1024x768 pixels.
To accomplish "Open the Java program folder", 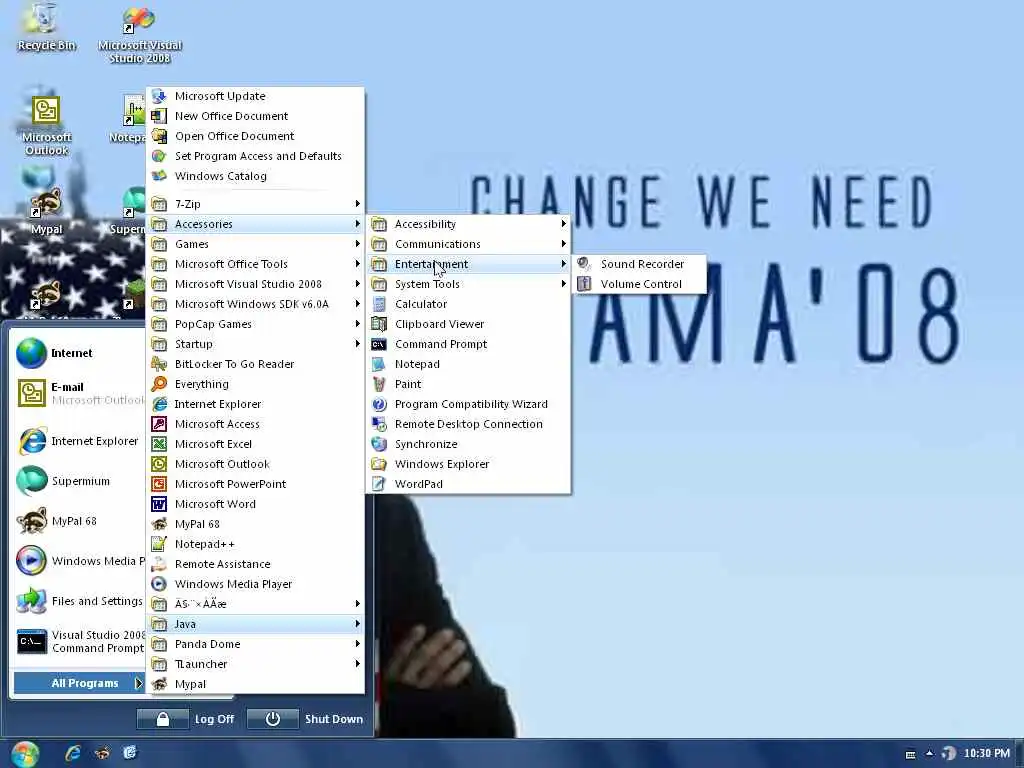I will point(255,624).
